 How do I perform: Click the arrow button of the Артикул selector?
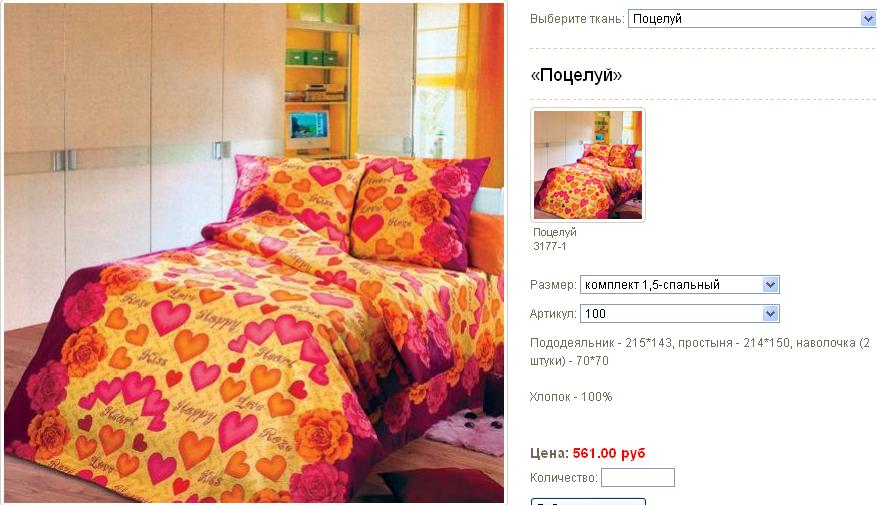tap(770, 314)
